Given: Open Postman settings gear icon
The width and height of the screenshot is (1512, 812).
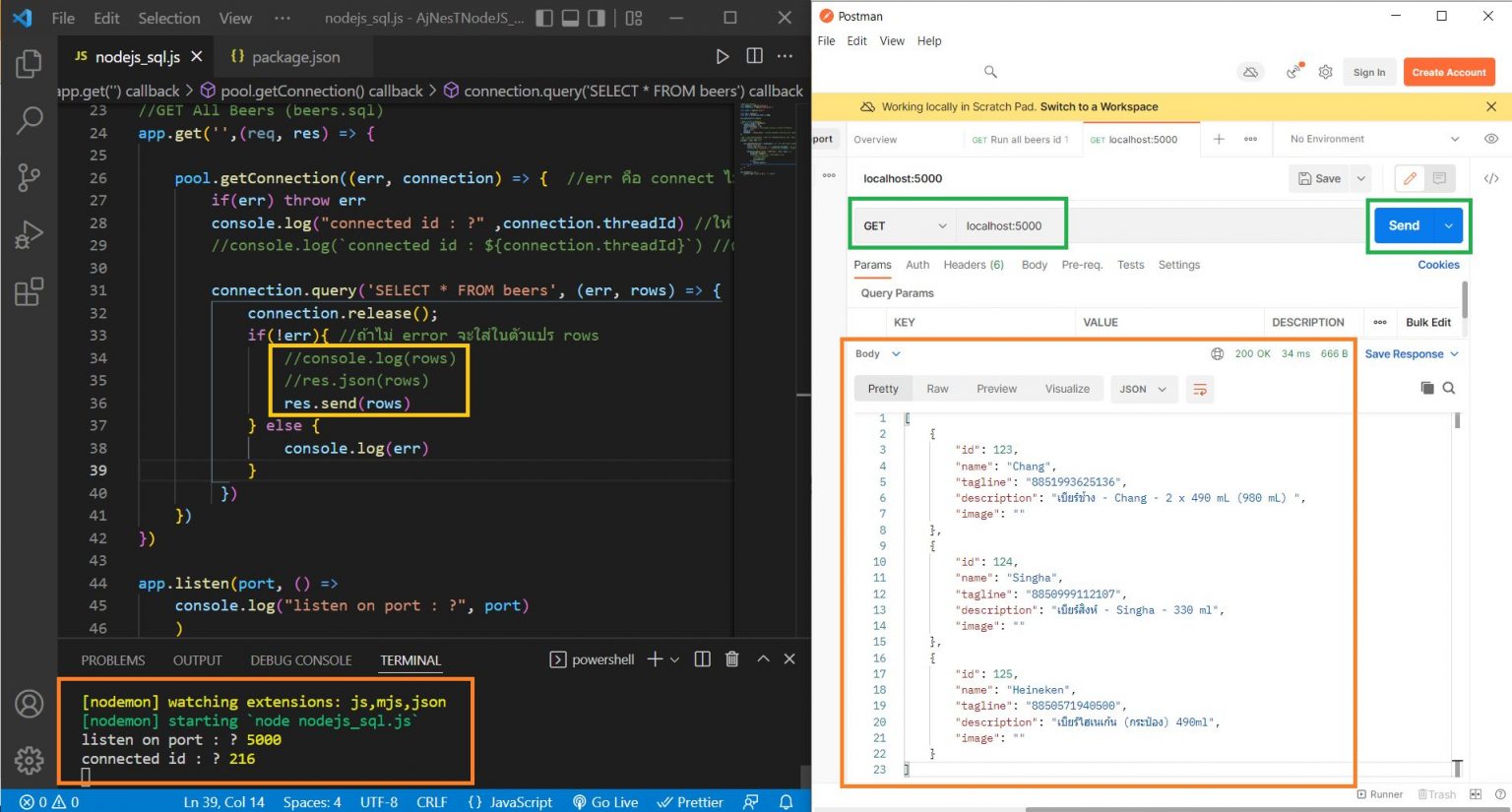Looking at the screenshot, I should tap(1325, 72).
